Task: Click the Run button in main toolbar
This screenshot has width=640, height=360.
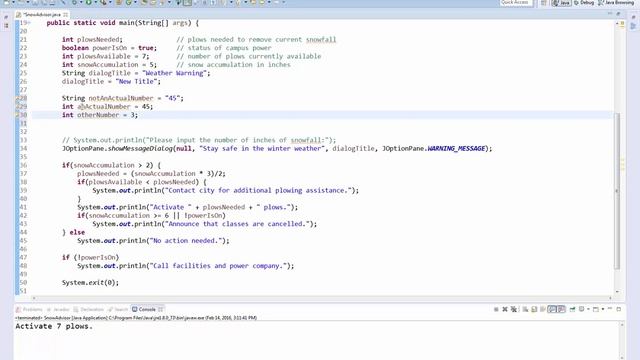Action: [88, 2]
